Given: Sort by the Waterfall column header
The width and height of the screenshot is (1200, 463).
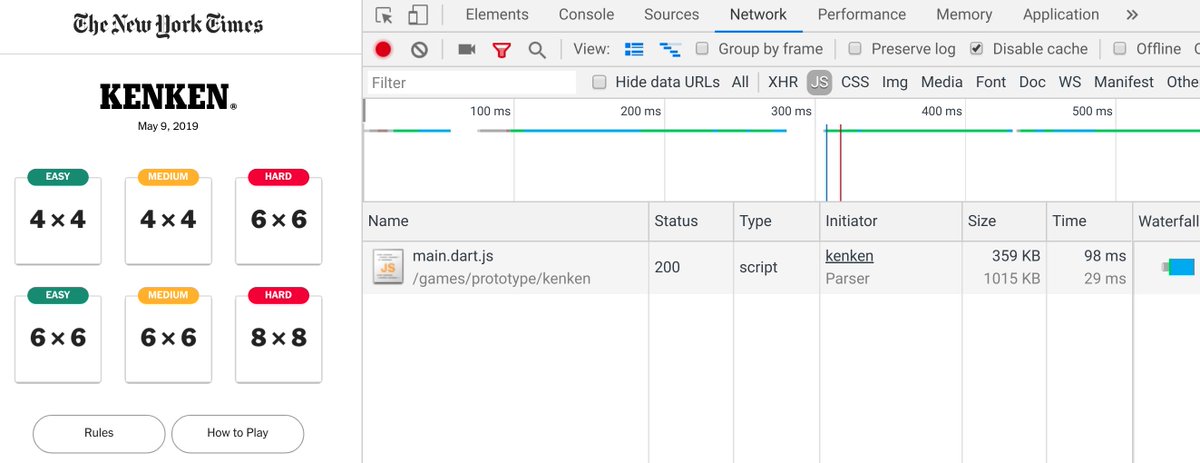Looking at the screenshot, I should click(1166, 221).
